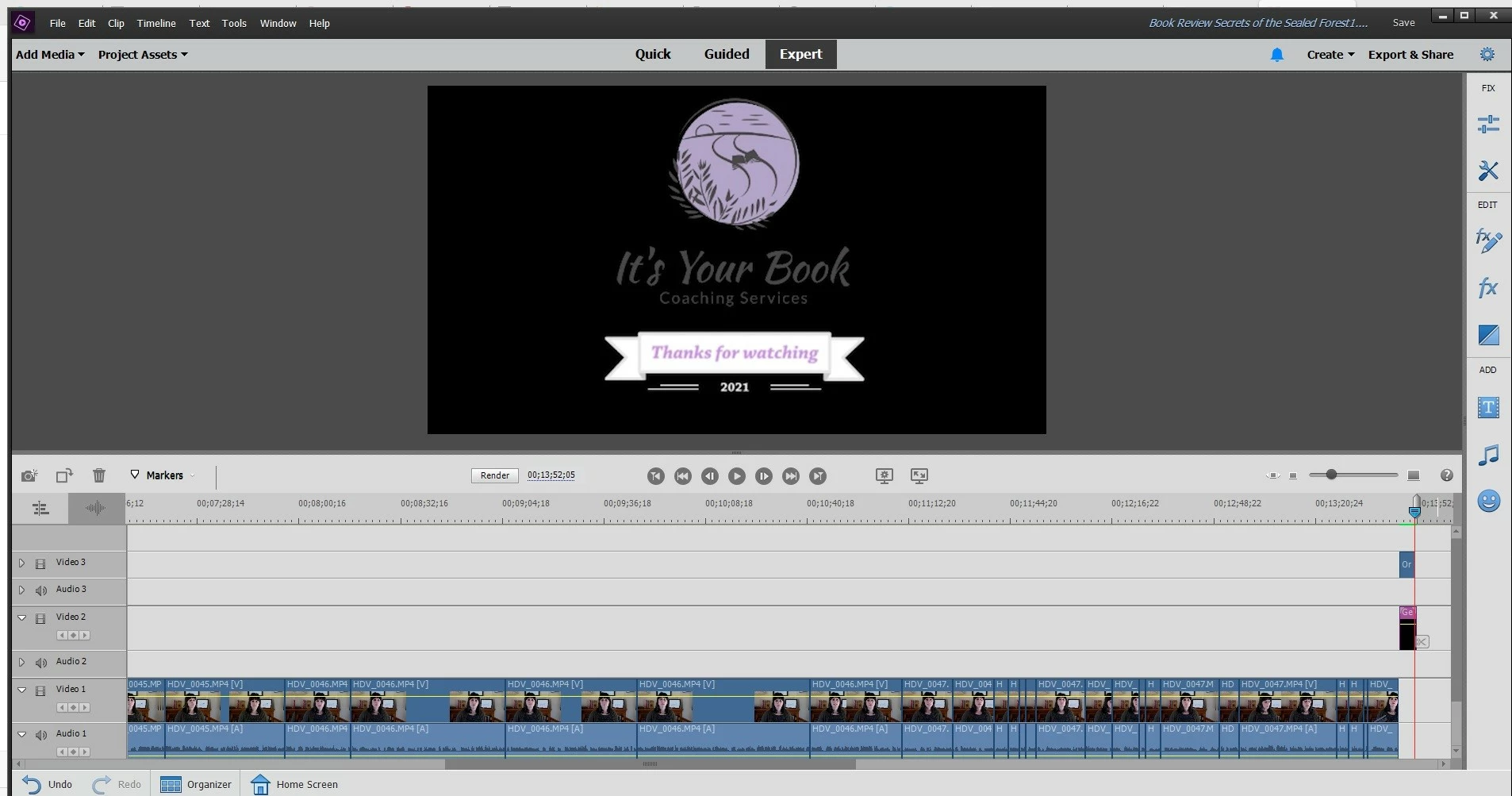1512x796 pixels.
Task: Switch to Guided mode tab
Action: pos(727,54)
